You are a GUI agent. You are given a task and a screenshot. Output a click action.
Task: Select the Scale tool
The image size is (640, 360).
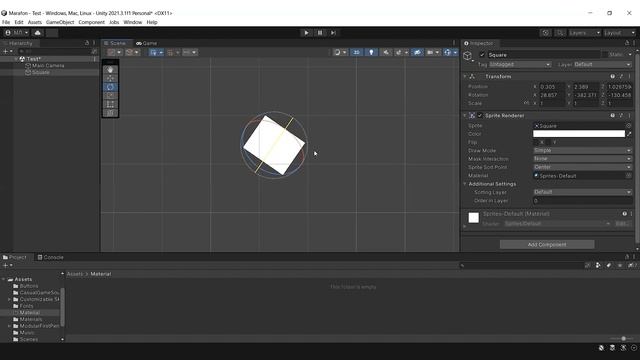pos(110,96)
